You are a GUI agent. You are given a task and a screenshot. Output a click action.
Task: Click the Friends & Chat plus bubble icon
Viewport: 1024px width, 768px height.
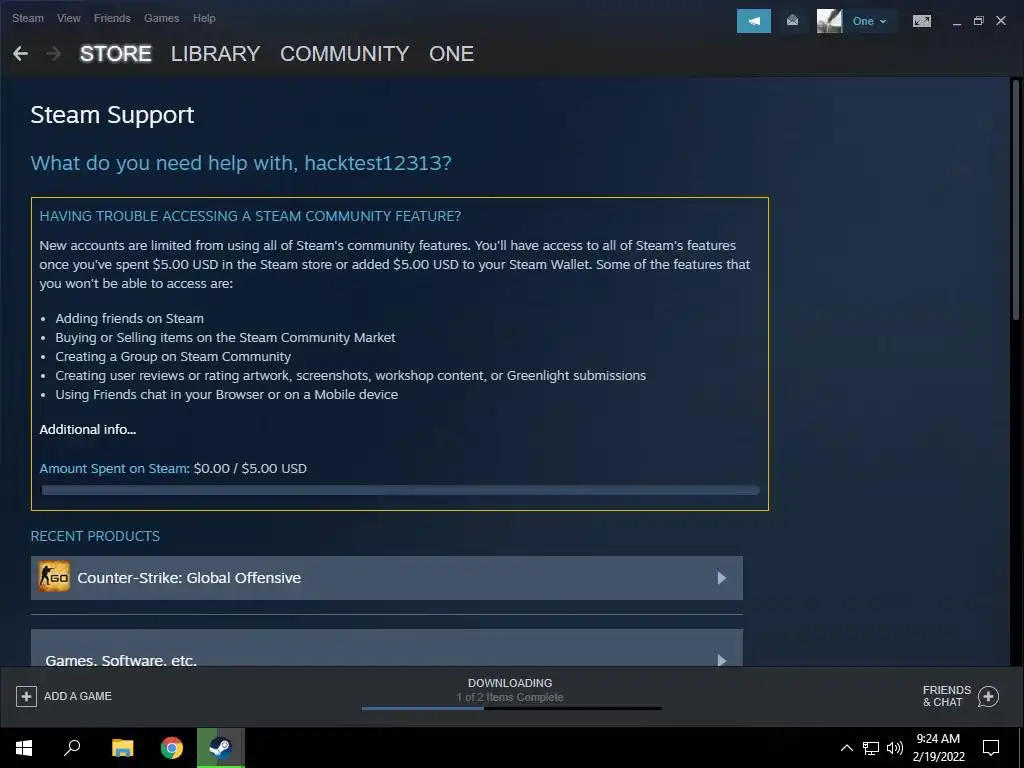988,697
